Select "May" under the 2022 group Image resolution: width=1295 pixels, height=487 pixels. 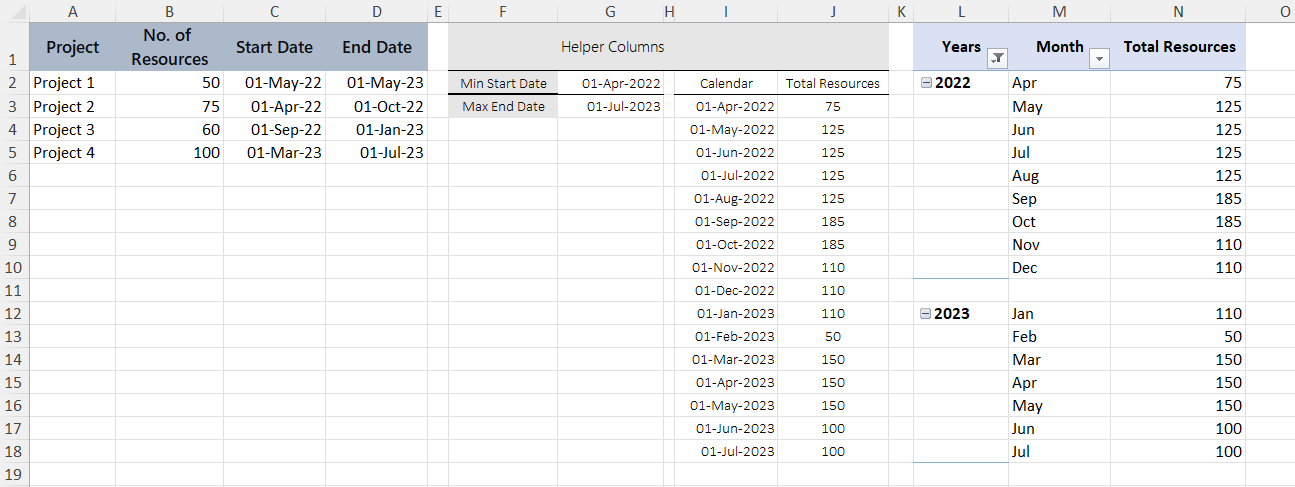click(x=1059, y=106)
